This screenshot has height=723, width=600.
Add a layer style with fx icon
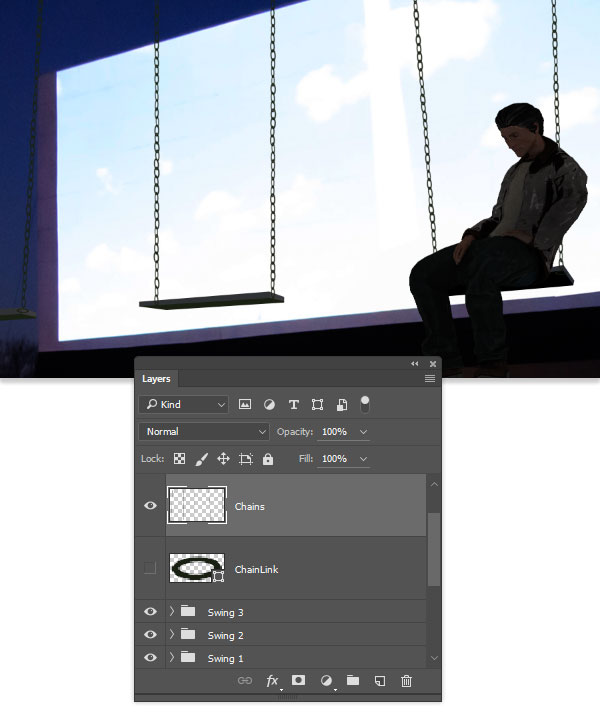[272, 681]
